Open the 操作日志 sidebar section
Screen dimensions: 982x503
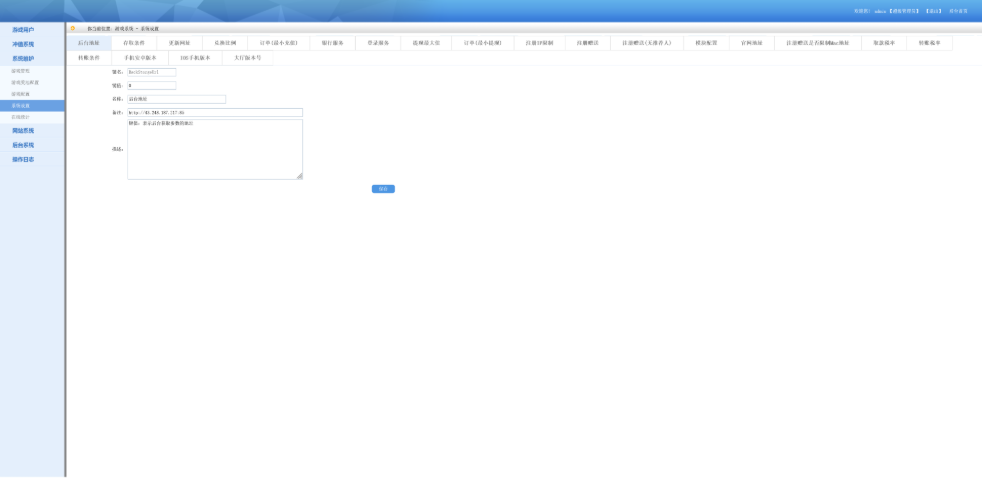[x=23, y=159]
